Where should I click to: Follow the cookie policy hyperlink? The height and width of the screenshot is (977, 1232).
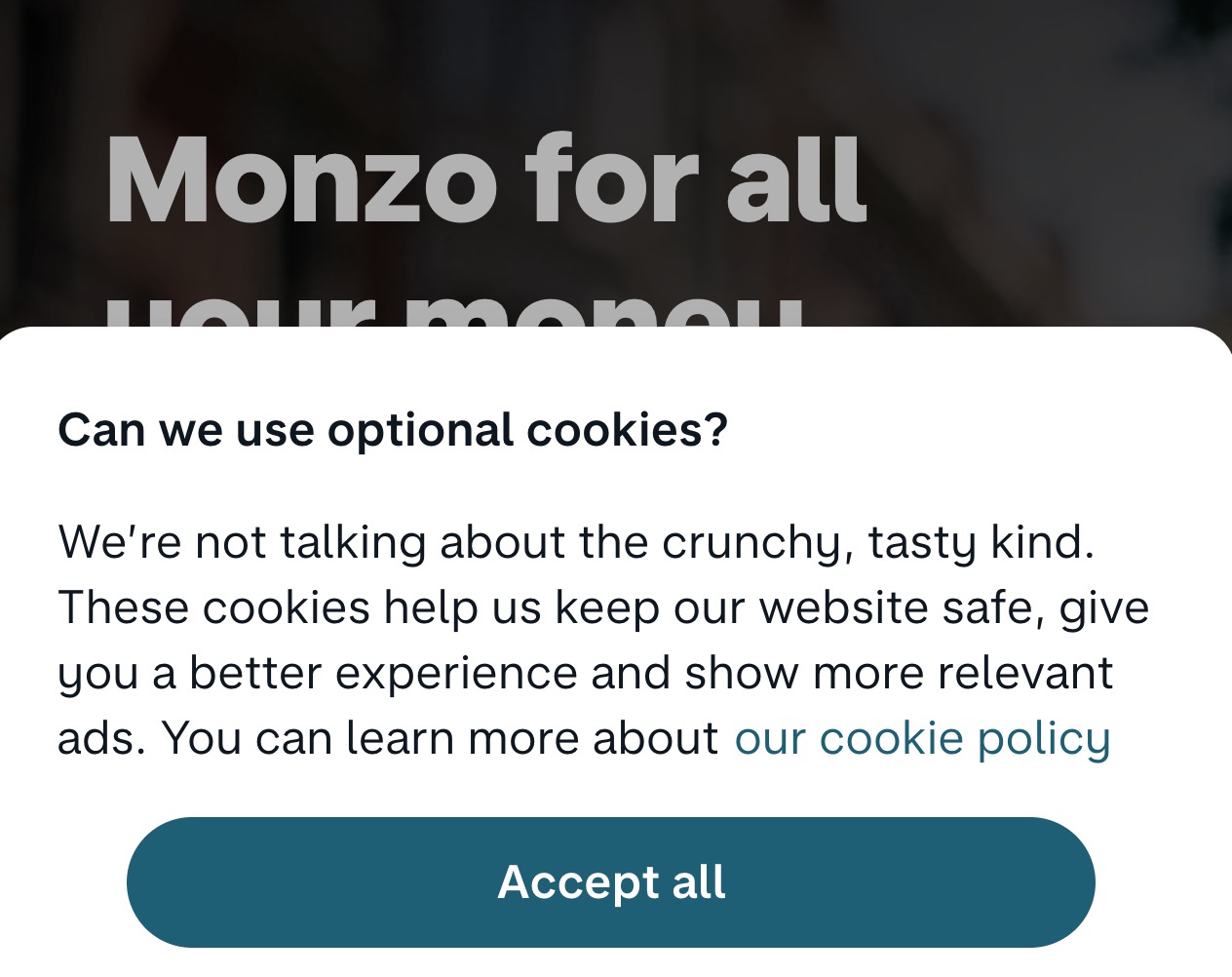922,738
